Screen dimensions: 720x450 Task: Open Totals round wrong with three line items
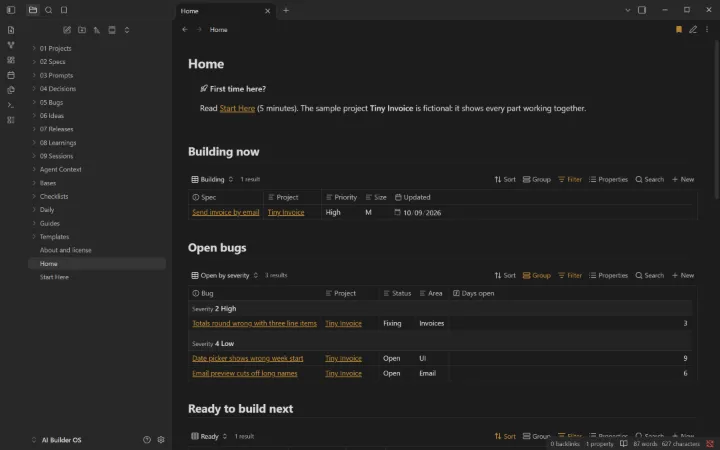(x=254, y=323)
